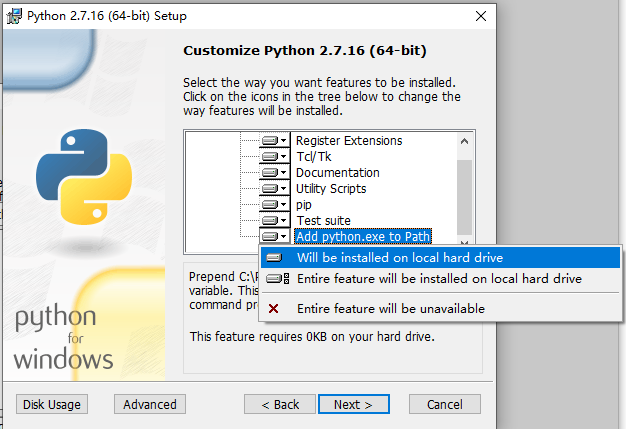The image size is (626, 429).
Task: Choose Will be installed on local hard drive
Action: 440,257
